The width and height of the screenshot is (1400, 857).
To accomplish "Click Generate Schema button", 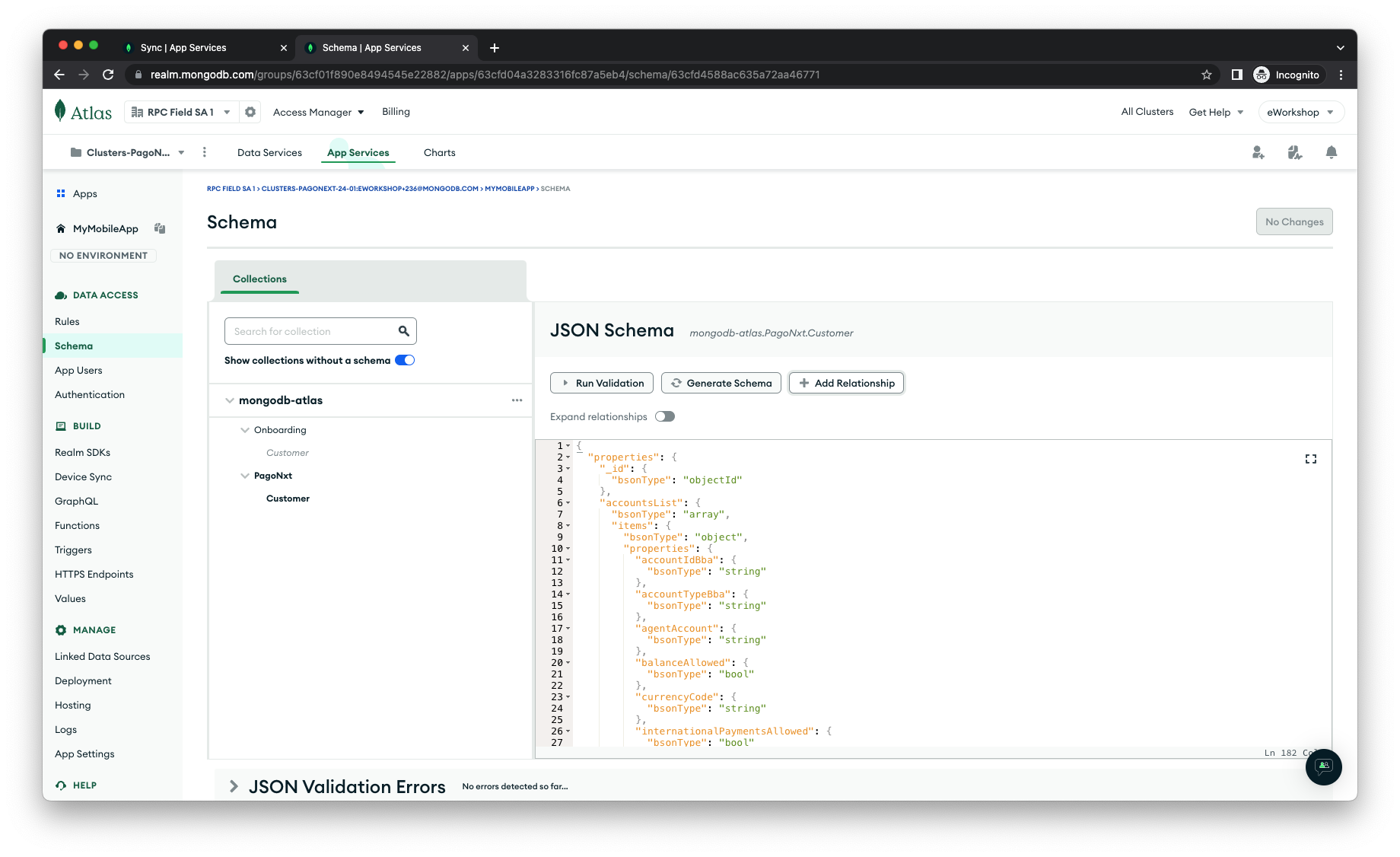I will [721, 383].
